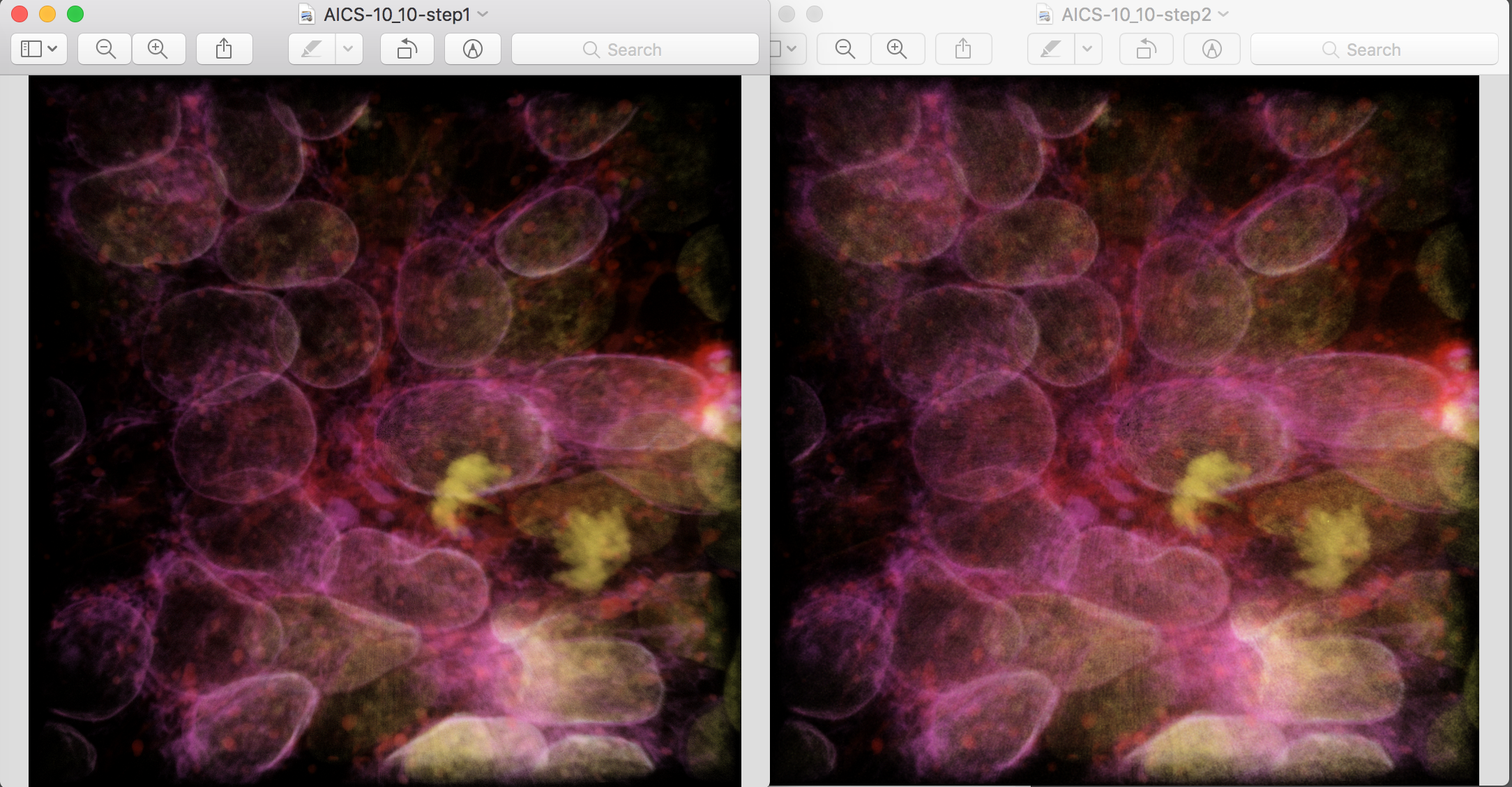This screenshot has height=787, width=1512.
Task: Click Search field in step2 window
Action: click(x=1373, y=50)
